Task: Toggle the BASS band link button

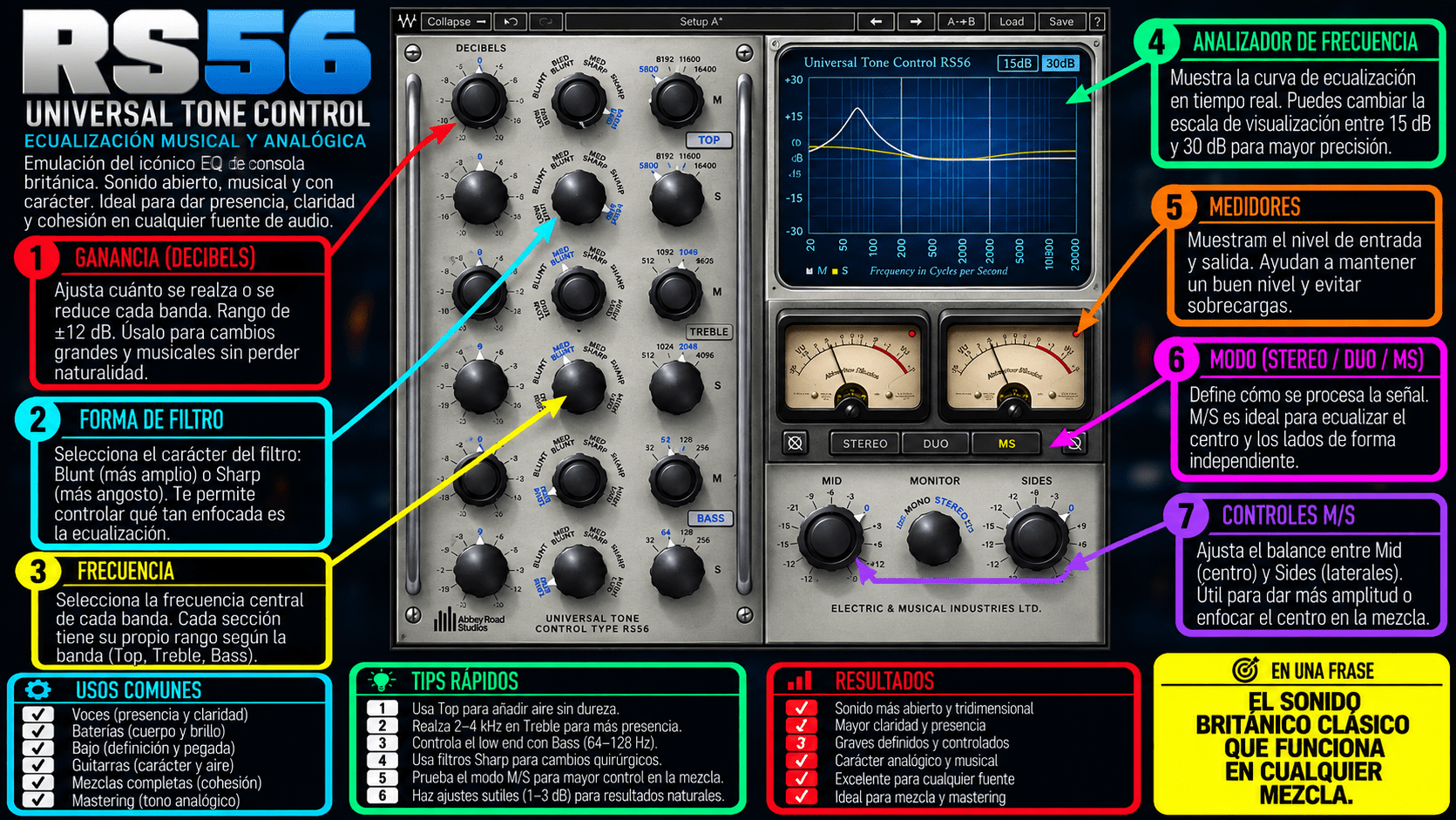Action: pos(710,518)
